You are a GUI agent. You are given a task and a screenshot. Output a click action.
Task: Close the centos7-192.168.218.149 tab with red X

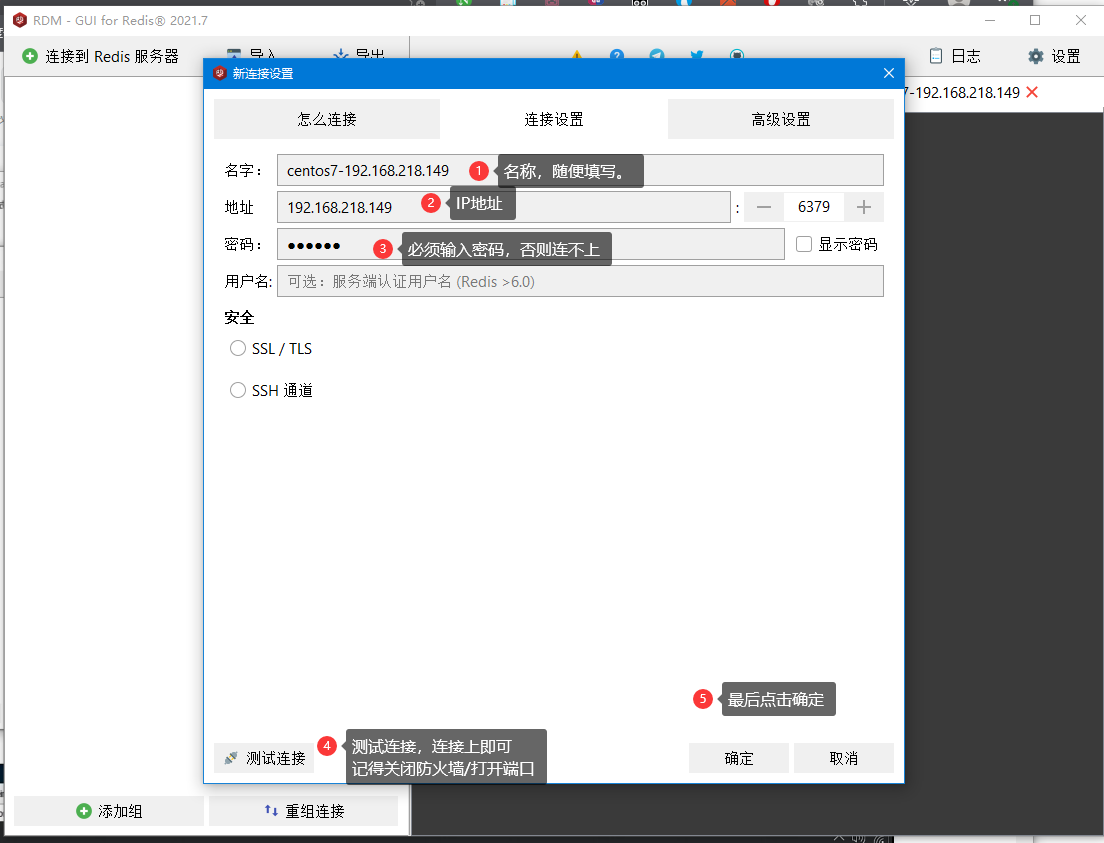click(1032, 92)
